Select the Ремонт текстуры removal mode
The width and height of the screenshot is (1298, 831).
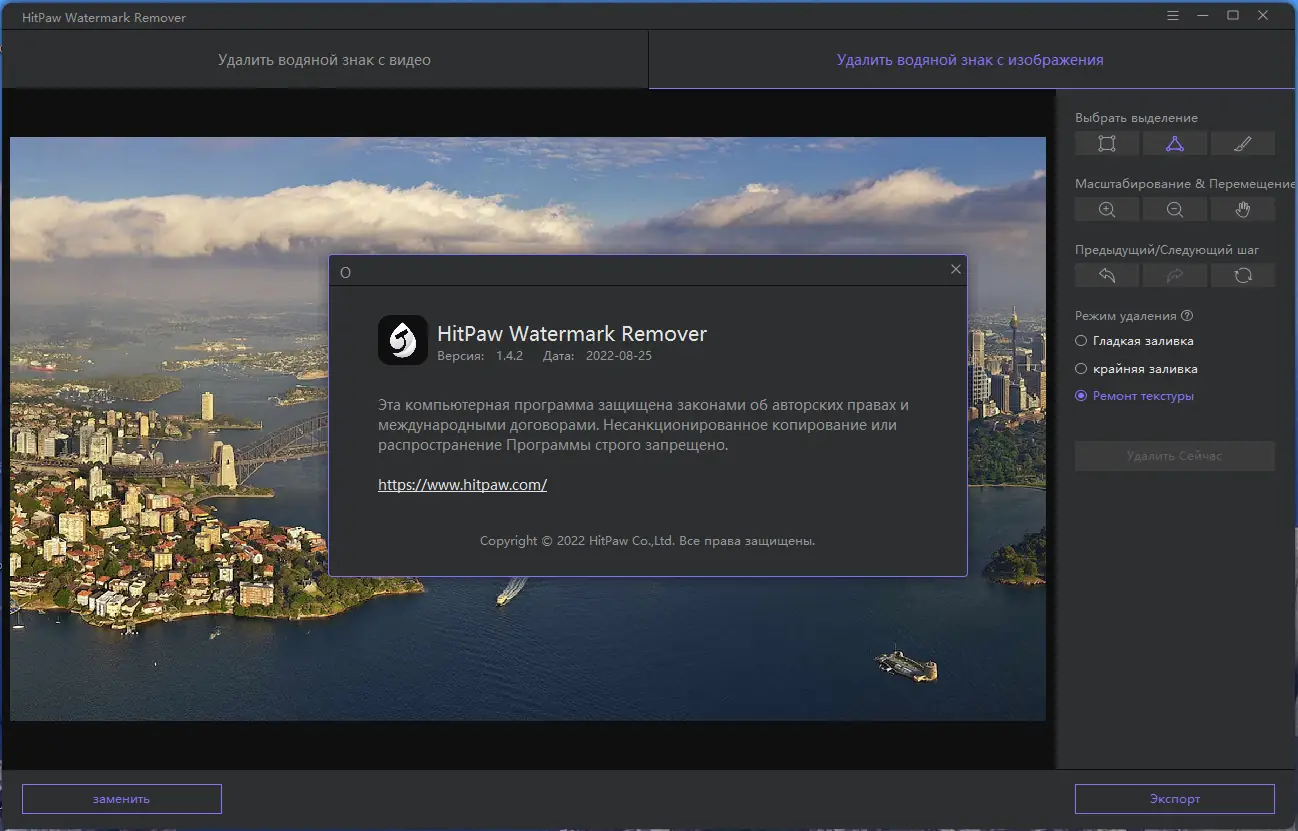1134,396
